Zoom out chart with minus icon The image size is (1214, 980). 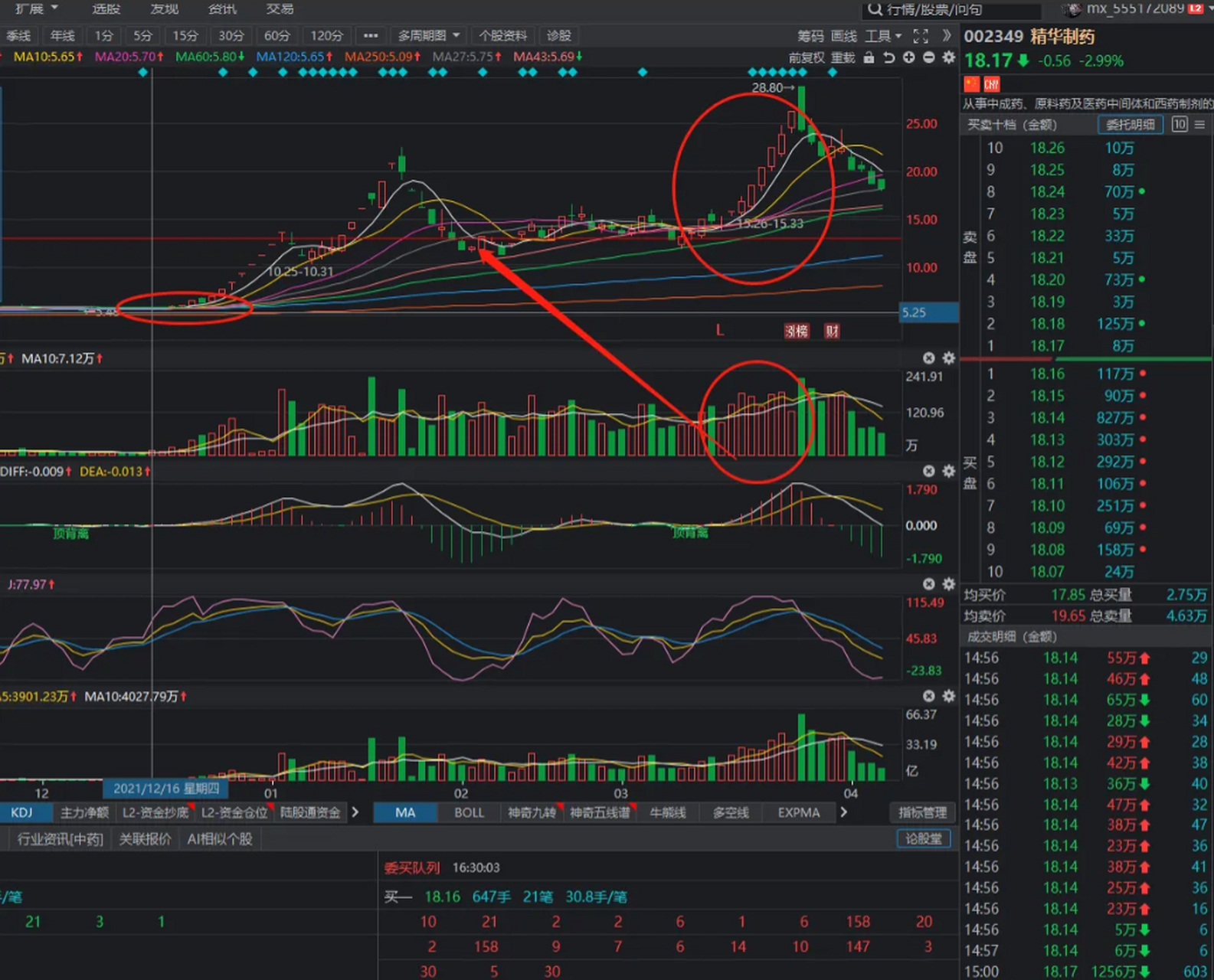(x=928, y=57)
